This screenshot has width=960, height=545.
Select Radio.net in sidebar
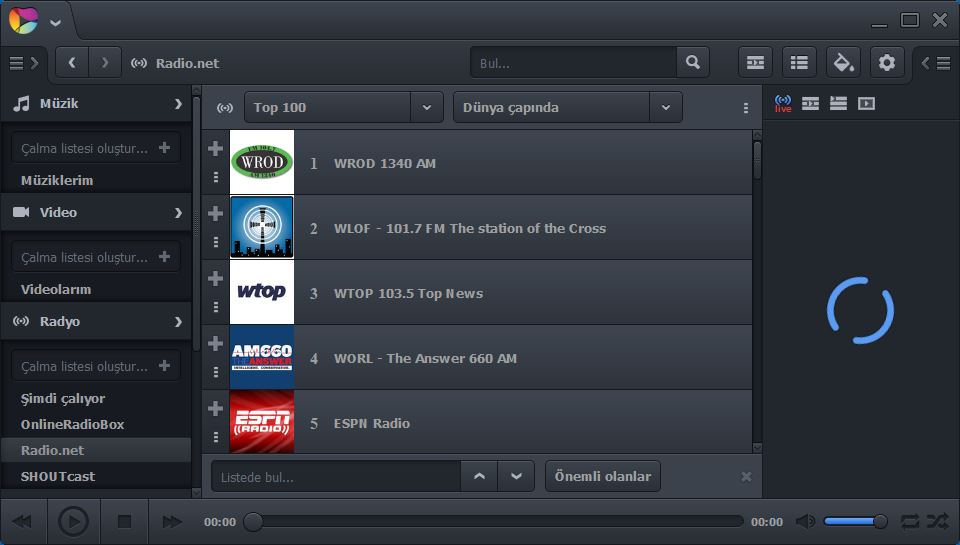tap(96, 450)
